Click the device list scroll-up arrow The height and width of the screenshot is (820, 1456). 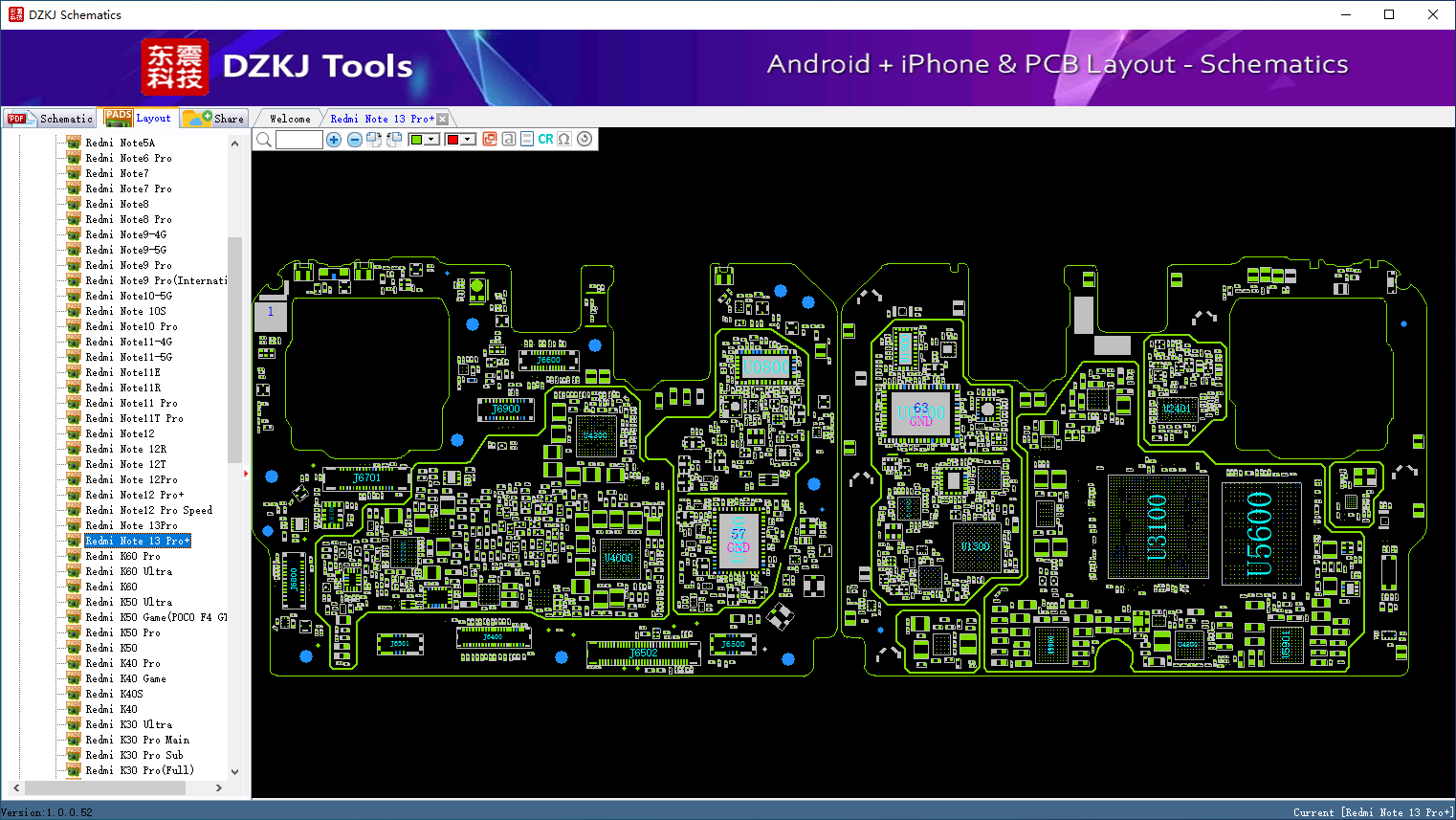pyautogui.click(x=234, y=144)
